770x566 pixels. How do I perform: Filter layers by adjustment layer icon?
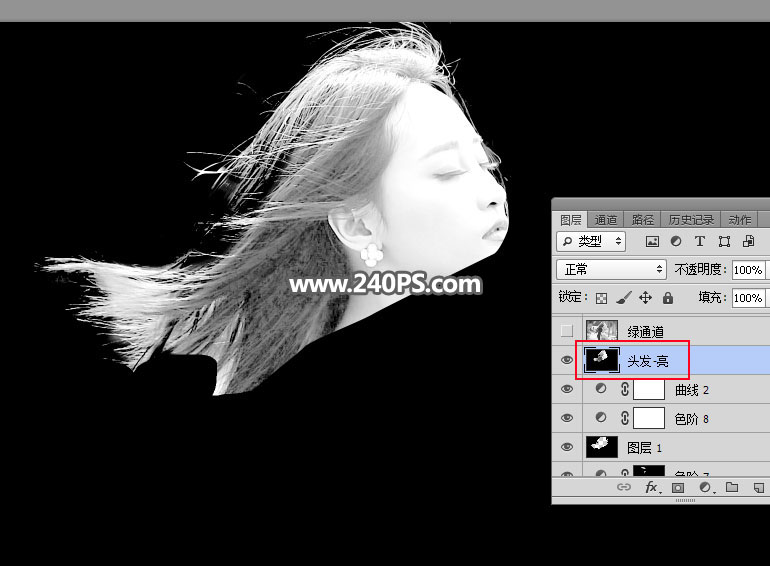(x=676, y=241)
